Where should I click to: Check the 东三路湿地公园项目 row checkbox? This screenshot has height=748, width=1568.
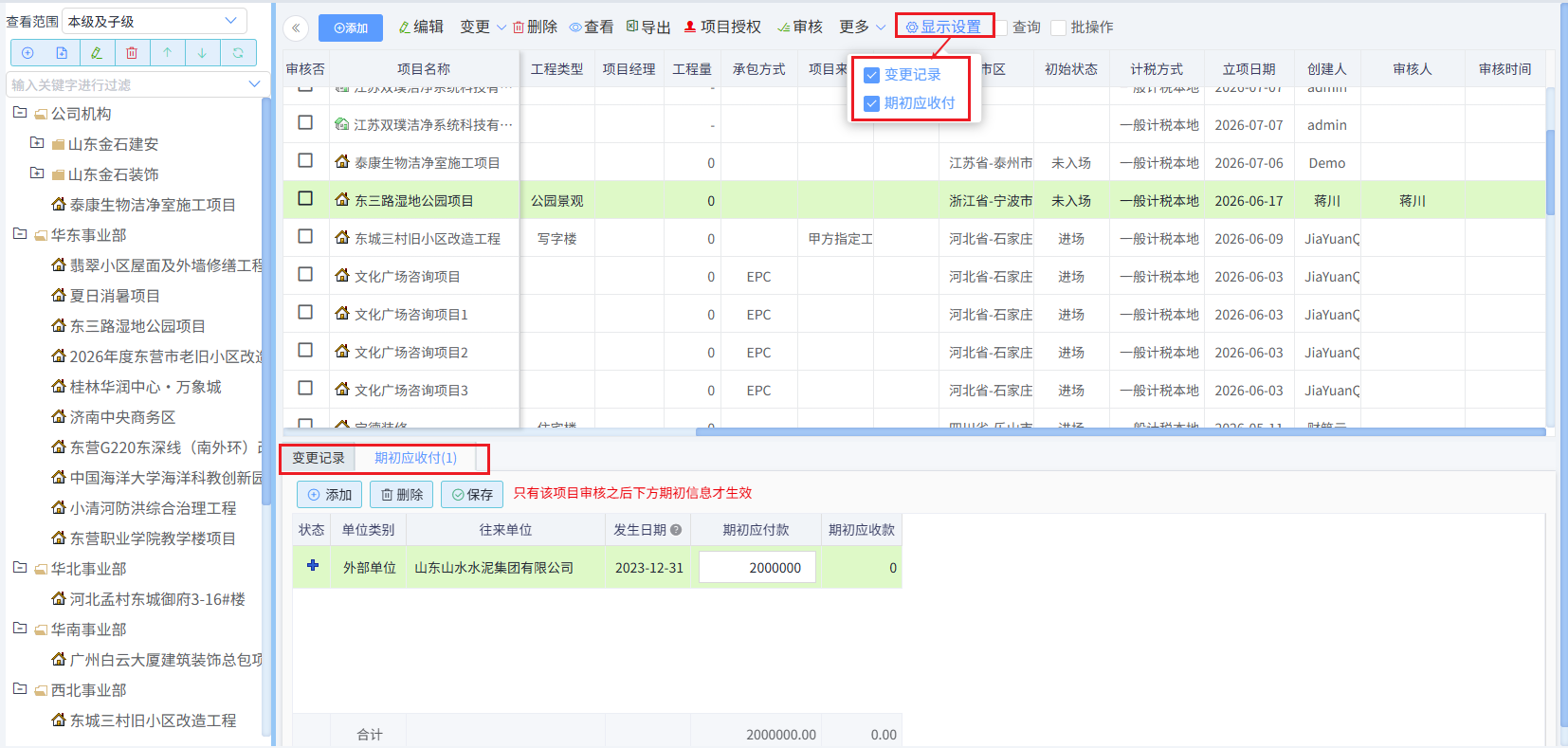305,198
